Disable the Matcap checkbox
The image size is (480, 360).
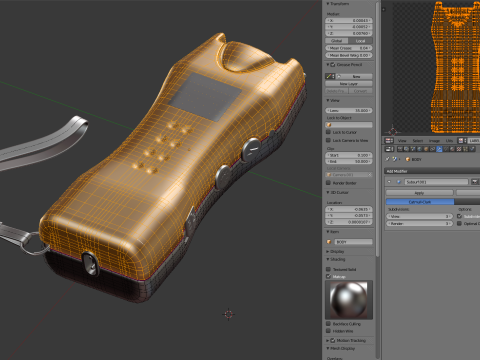click(328, 276)
